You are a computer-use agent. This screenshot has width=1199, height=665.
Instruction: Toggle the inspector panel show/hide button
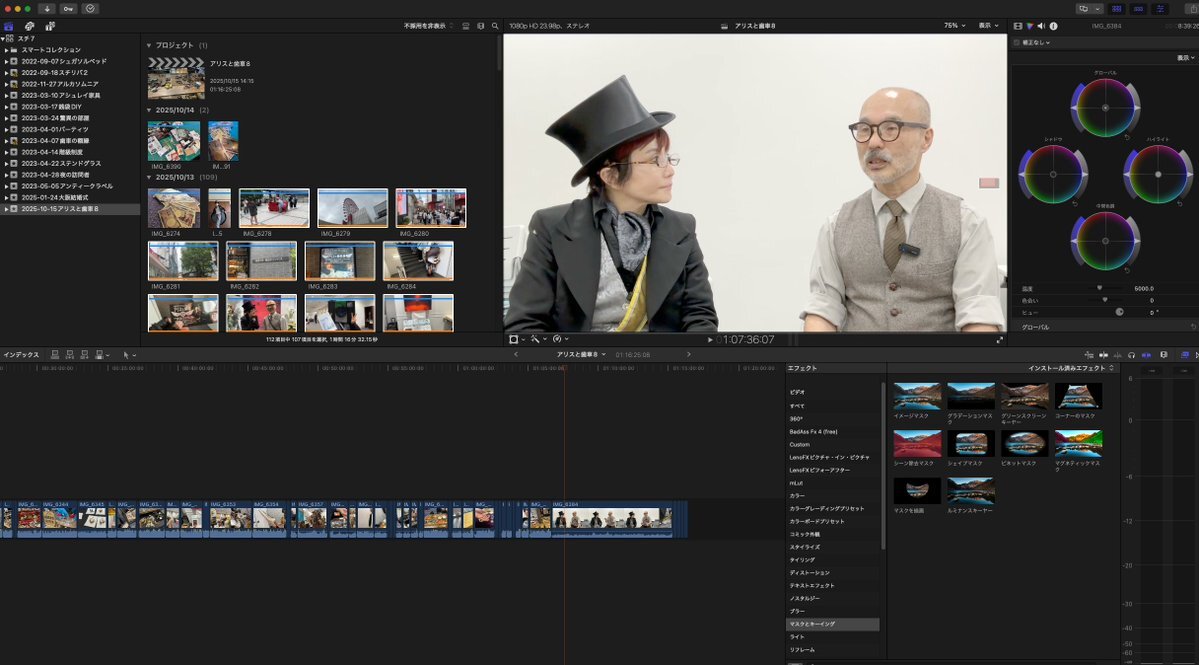click(x=1161, y=8)
